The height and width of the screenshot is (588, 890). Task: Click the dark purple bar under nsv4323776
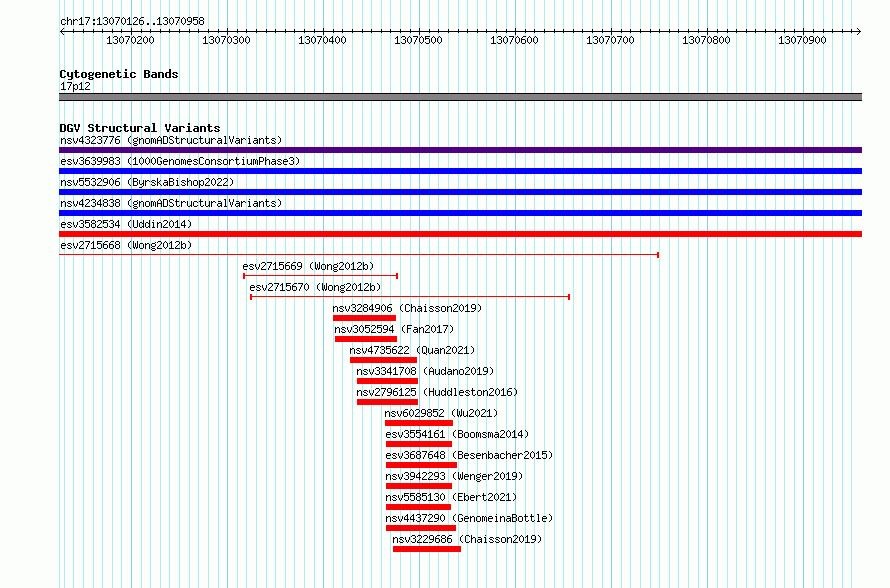460,150
